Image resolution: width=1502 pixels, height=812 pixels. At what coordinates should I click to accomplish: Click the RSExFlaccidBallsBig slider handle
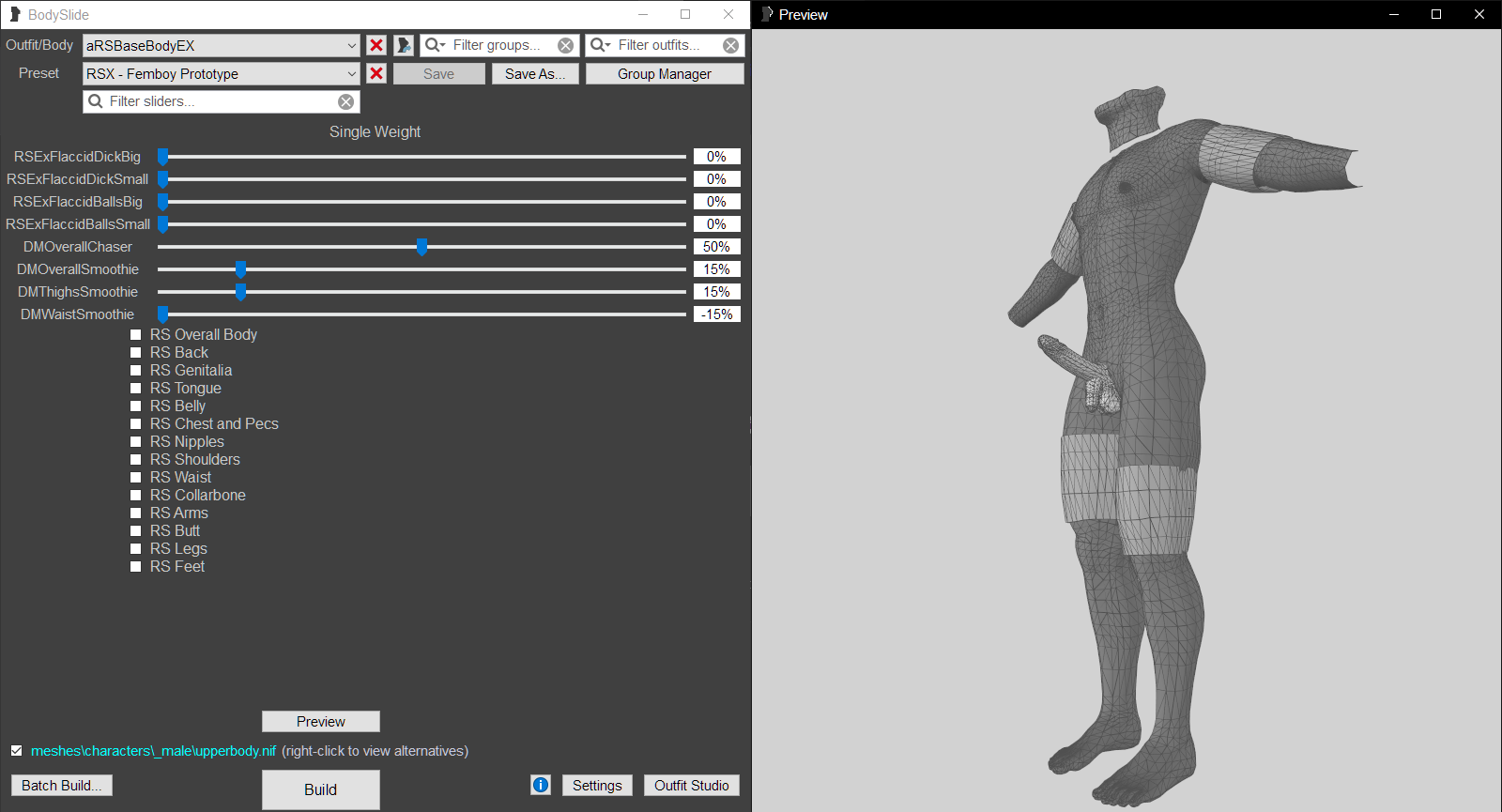click(x=162, y=202)
